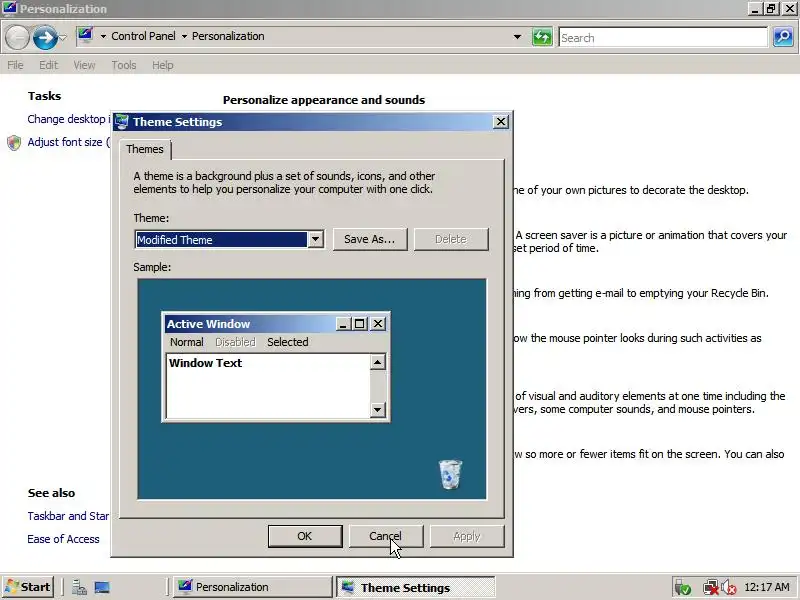Click the Theme Settings title bar icon

(121, 121)
